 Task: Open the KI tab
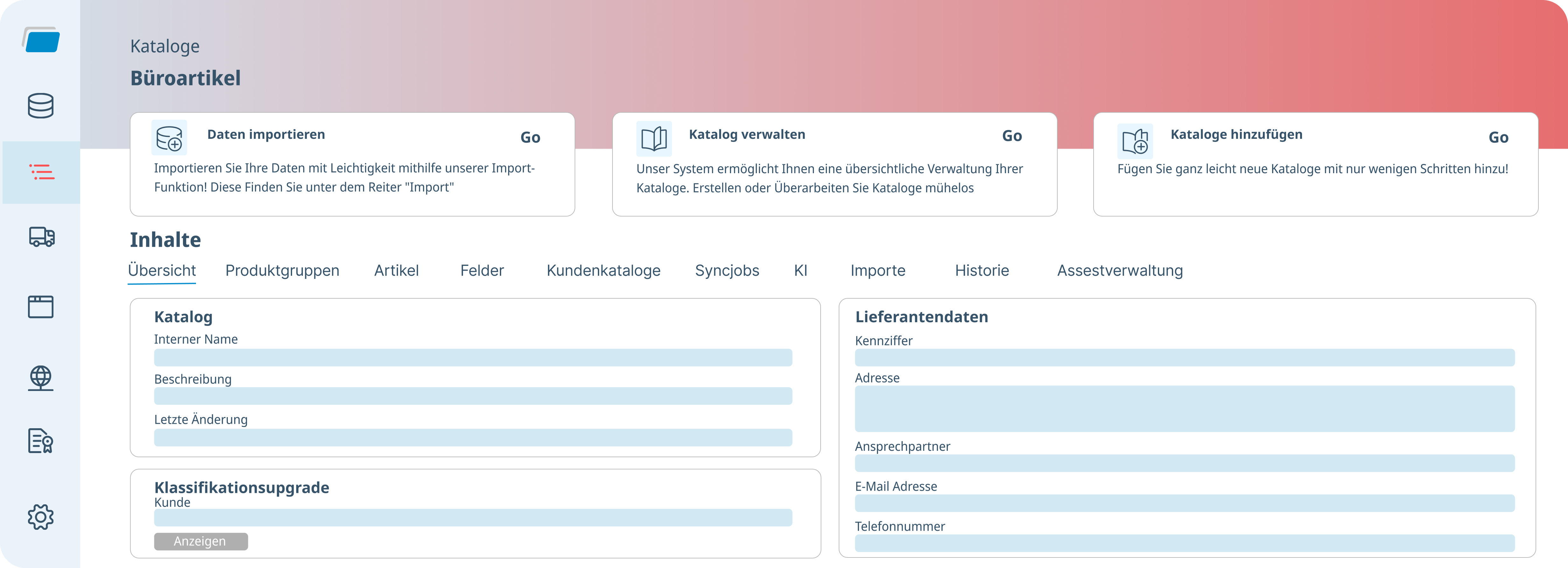point(801,271)
